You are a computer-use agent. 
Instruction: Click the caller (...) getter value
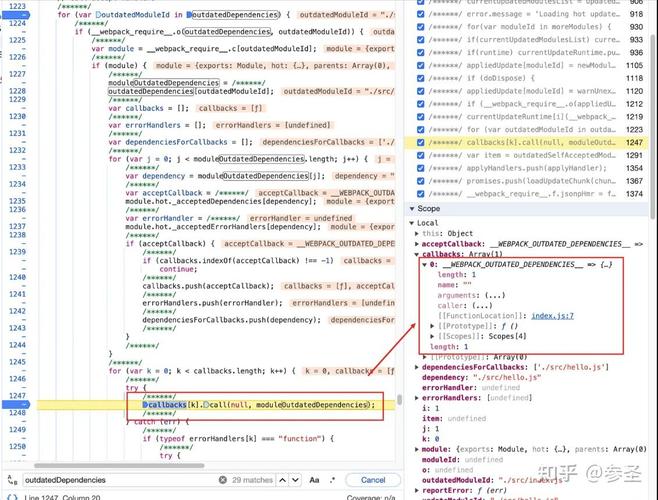pos(482,305)
